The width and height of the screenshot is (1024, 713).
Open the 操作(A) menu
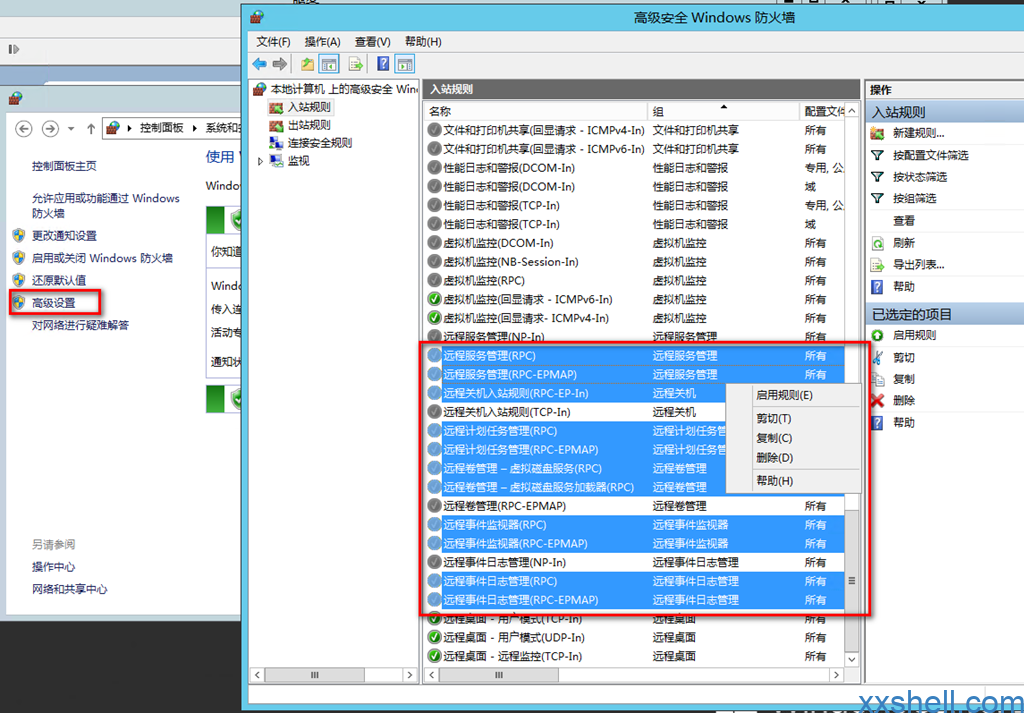coord(323,42)
